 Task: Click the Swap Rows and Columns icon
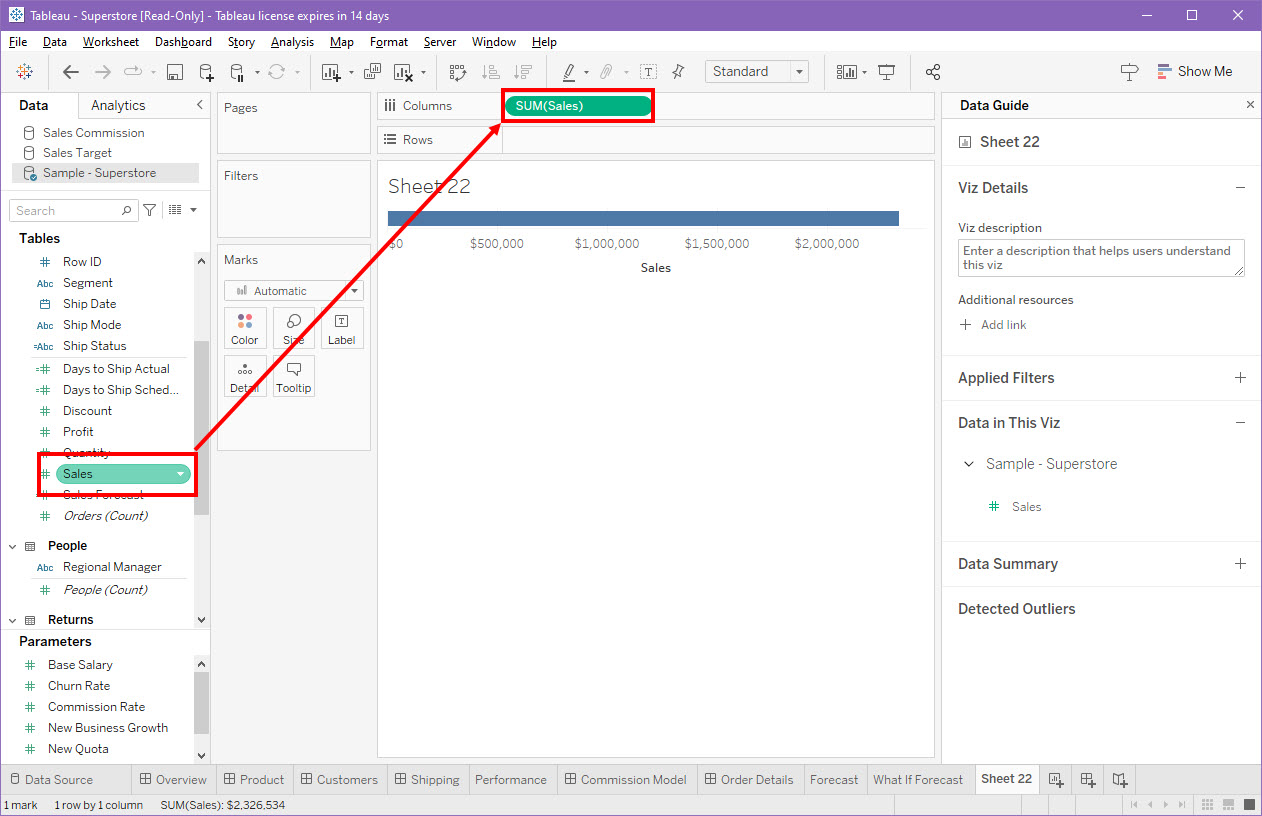point(458,72)
